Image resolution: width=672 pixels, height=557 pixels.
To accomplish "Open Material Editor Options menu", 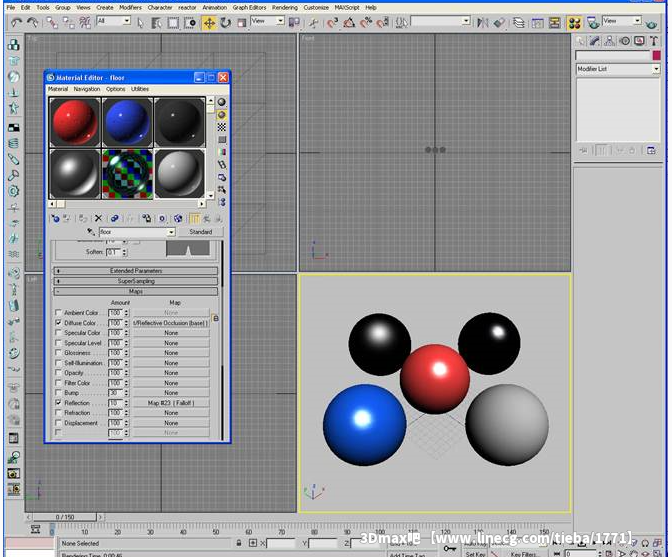I will coord(116,89).
